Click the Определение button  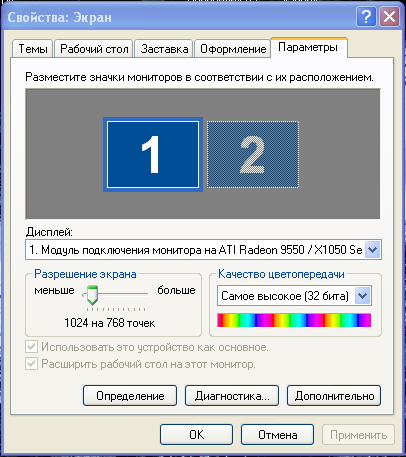tap(130, 396)
